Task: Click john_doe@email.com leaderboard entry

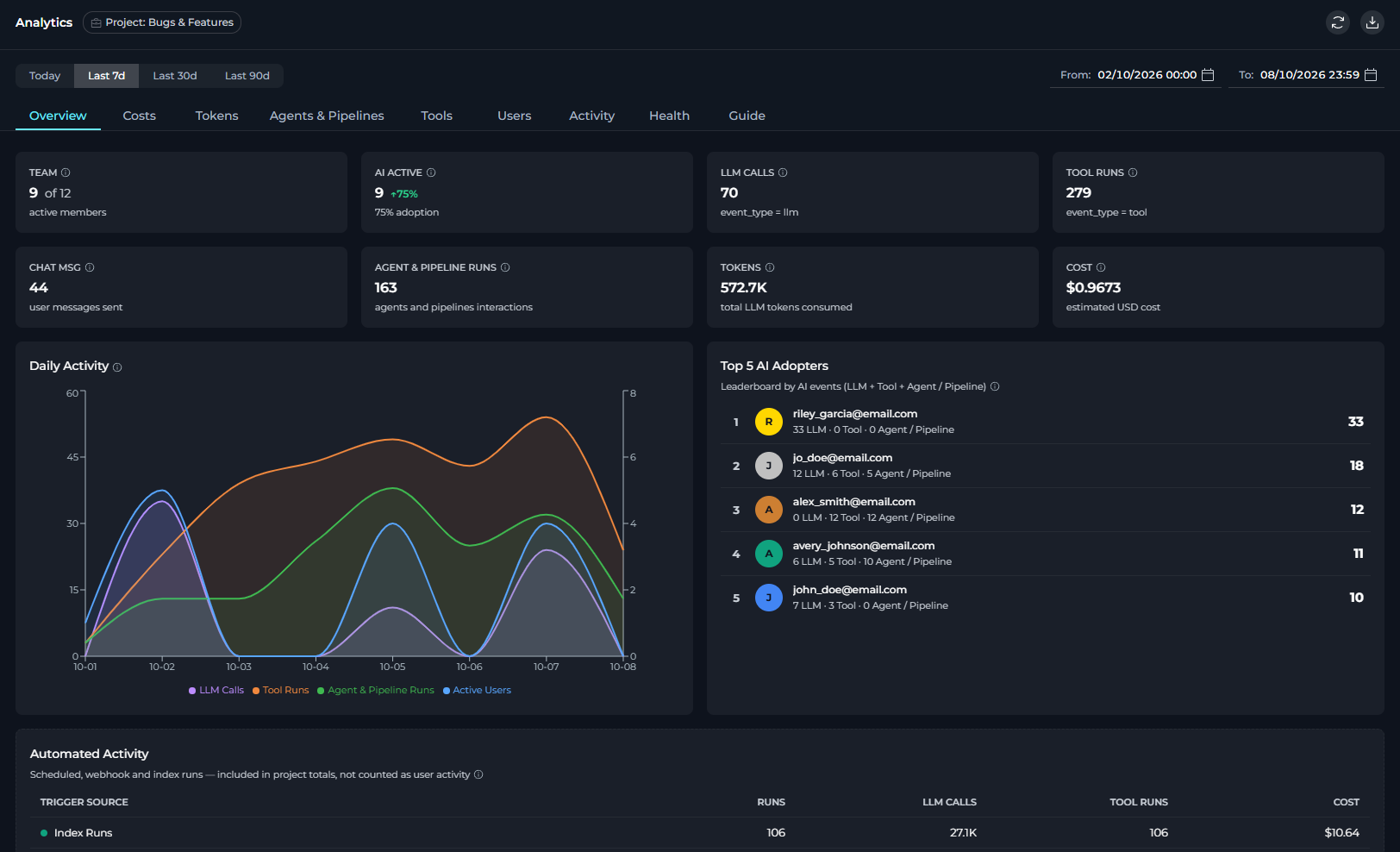Action: (x=1046, y=598)
